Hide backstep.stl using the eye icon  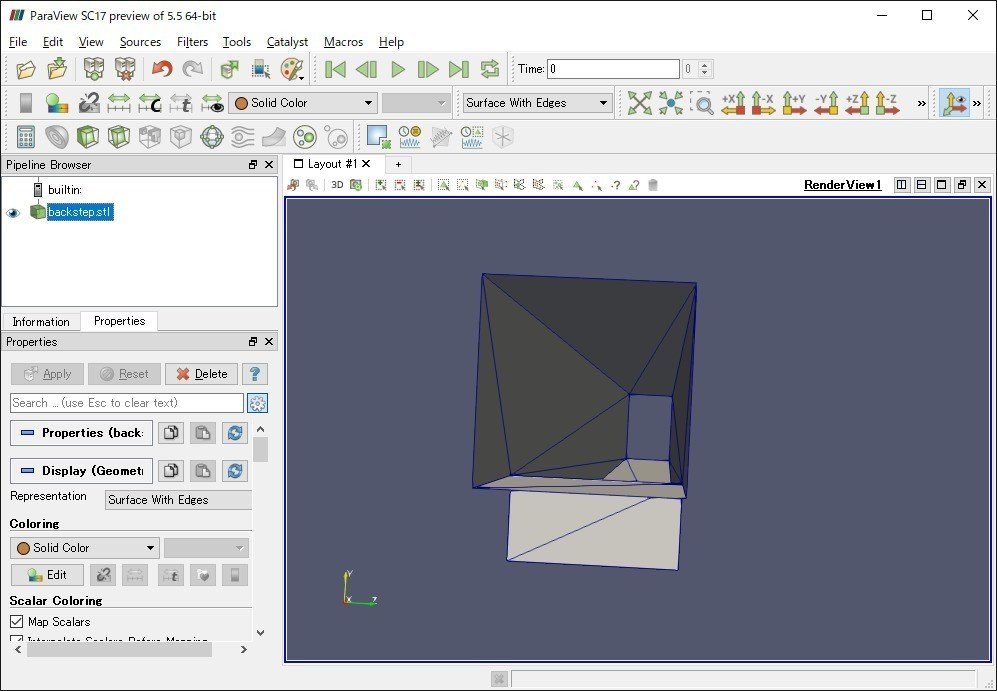click(13, 213)
